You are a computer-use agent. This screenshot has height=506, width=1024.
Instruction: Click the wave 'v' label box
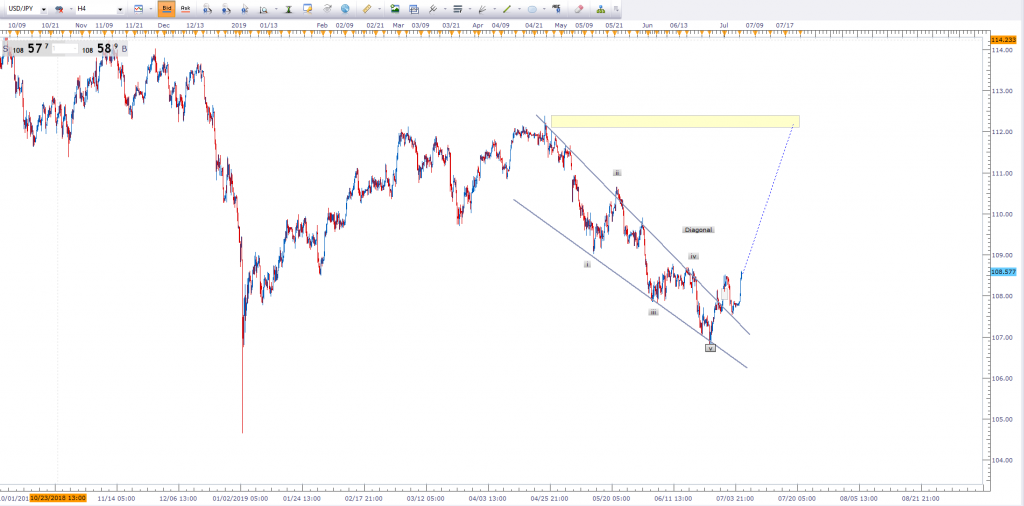click(x=710, y=348)
